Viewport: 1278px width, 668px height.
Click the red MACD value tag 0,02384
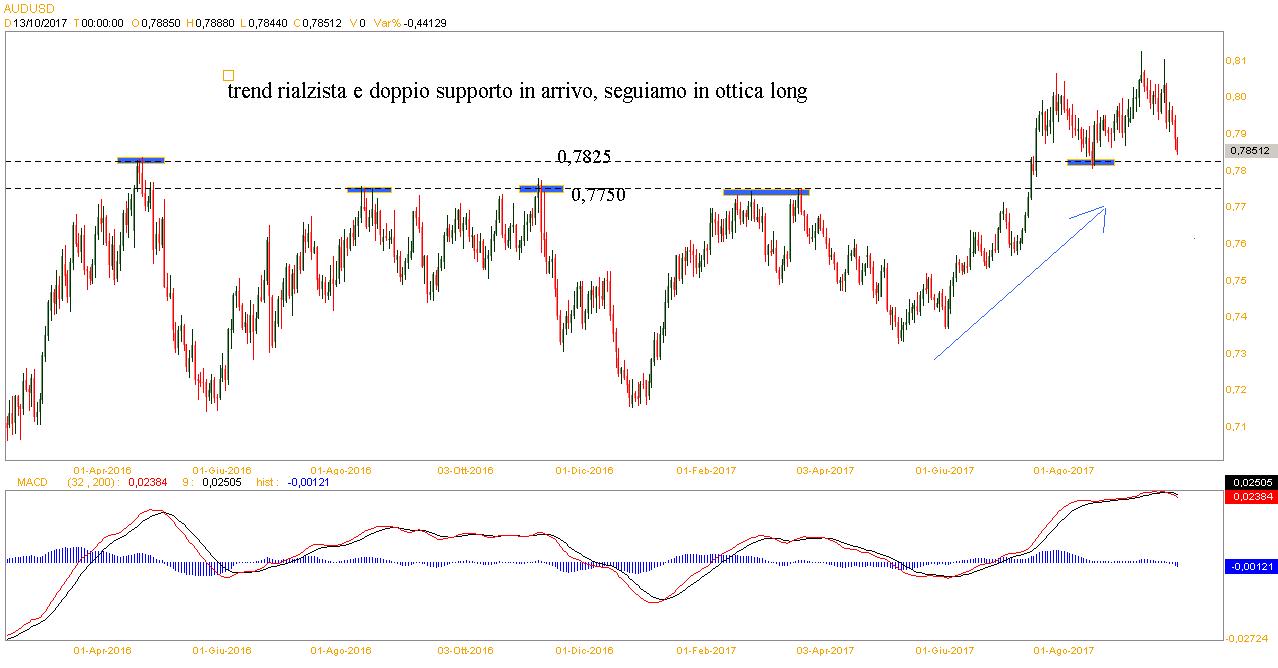[1250, 495]
